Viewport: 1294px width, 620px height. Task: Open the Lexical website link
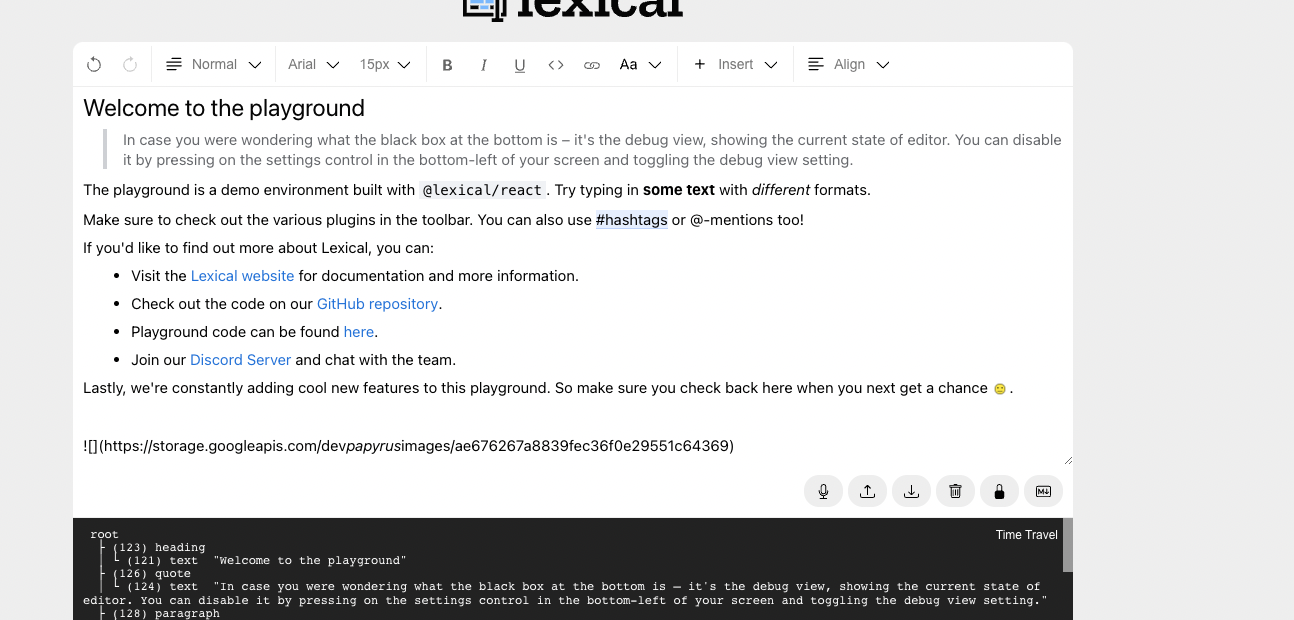point(243,276)
